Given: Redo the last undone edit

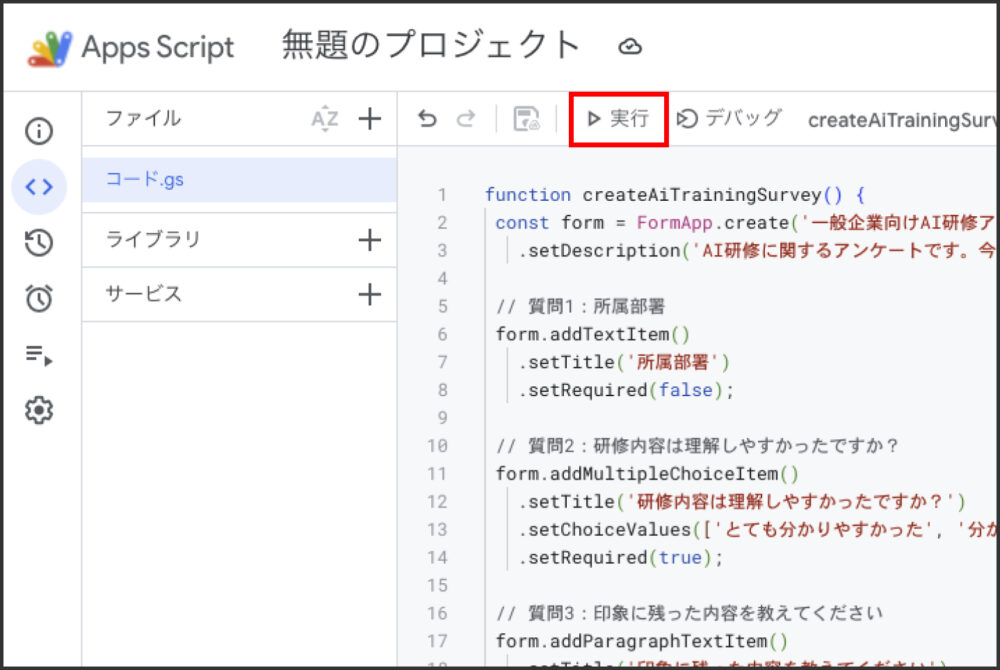Looking at the screenshot, I should tap(466, 118).
